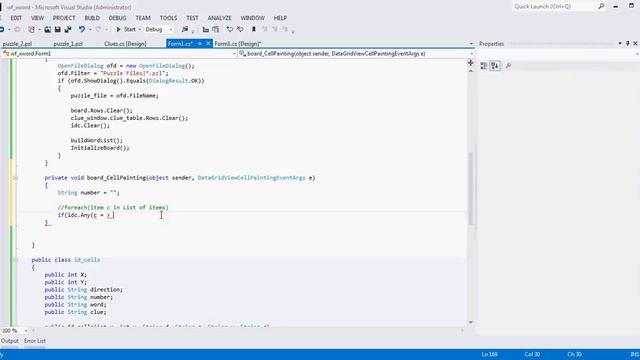Open the BUILD menu

point(92,18)
